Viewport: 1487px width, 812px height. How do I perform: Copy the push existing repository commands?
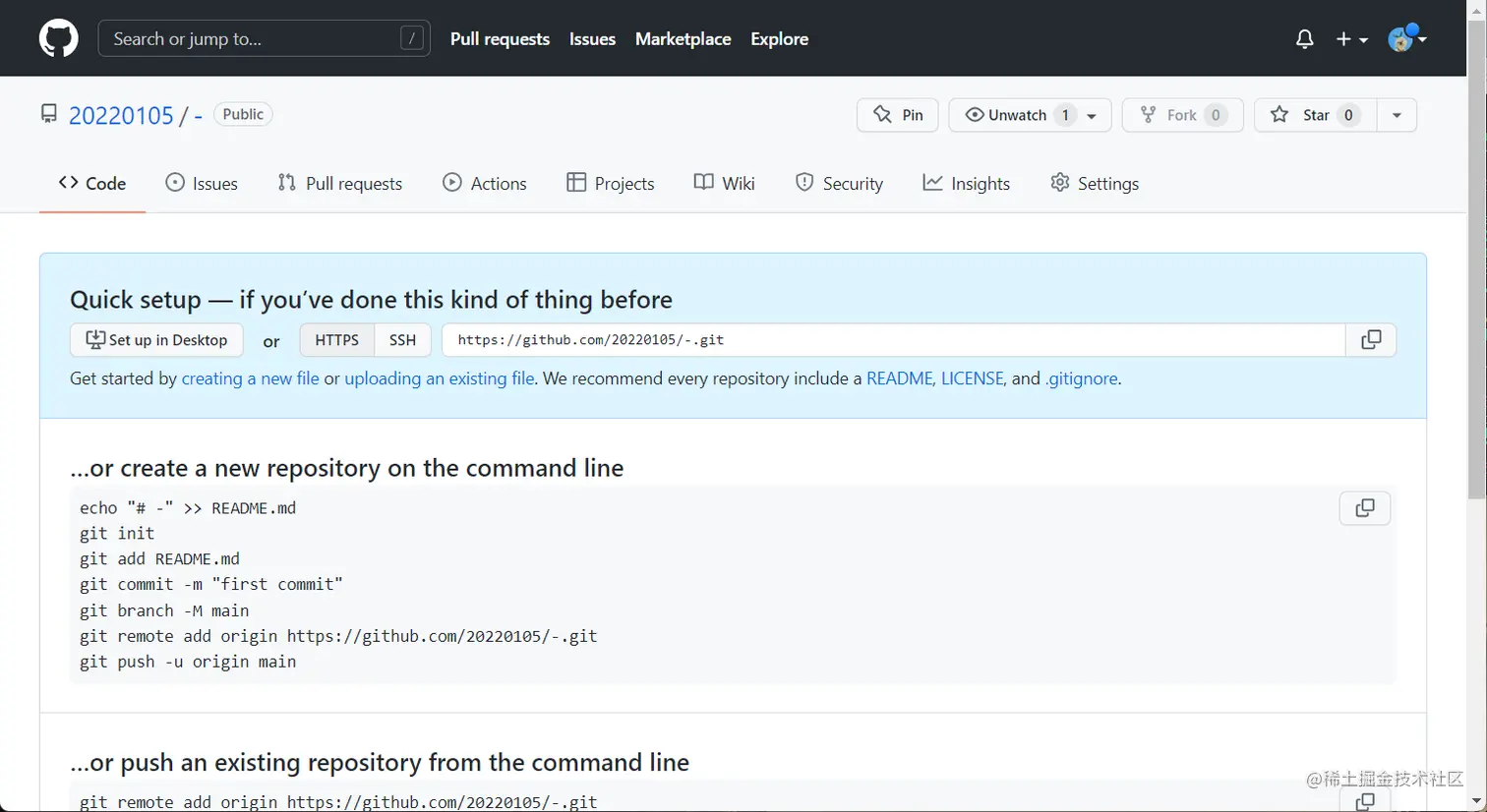(x=1365, y=801)
